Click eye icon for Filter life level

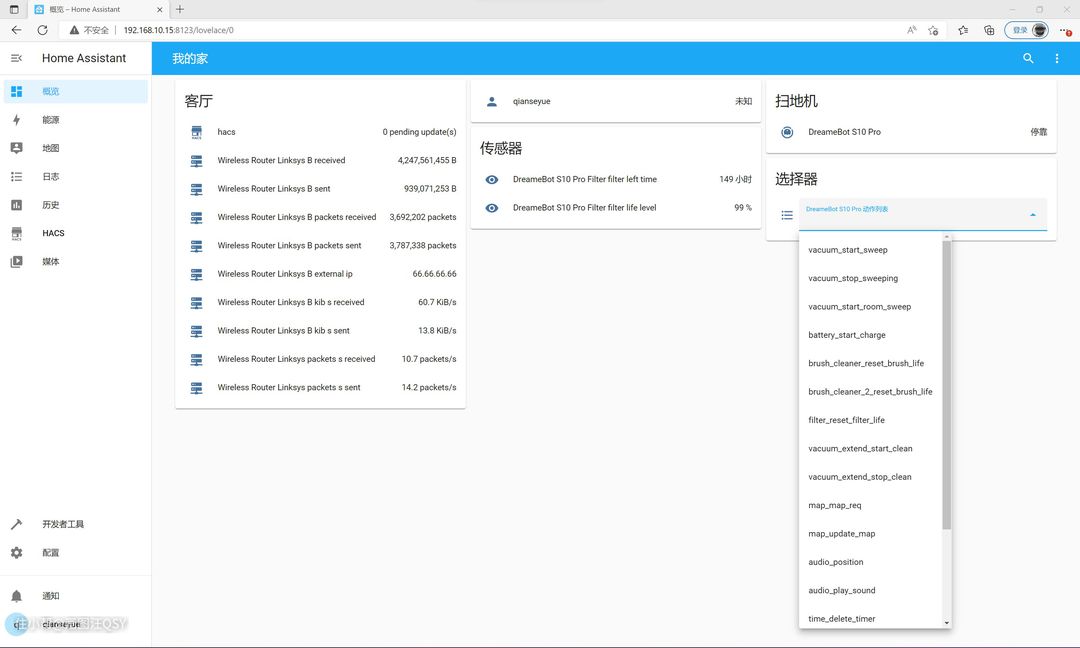click(491, 208)
